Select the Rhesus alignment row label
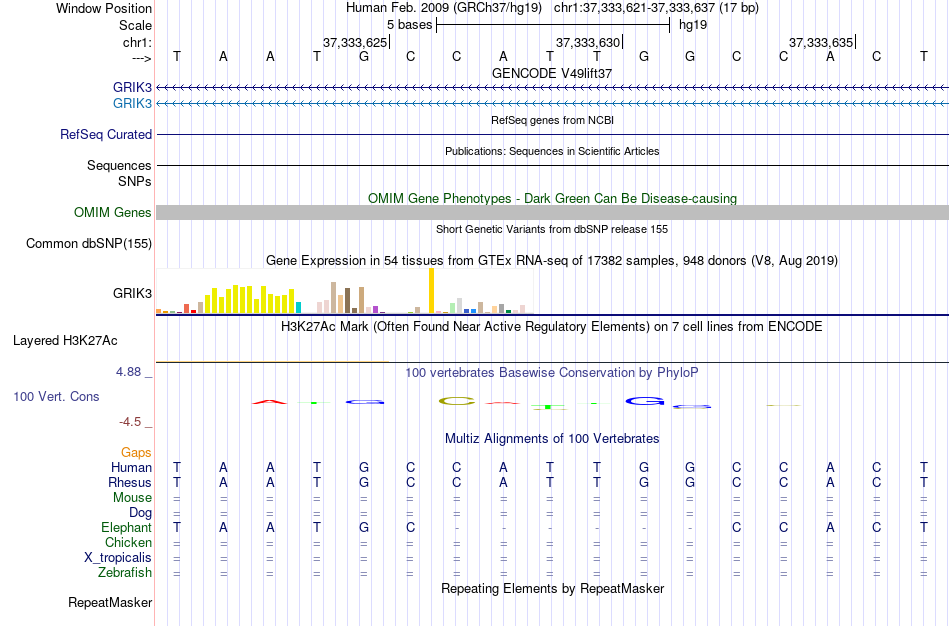Screen dimensions: 950x626 (x=130, y=482)
